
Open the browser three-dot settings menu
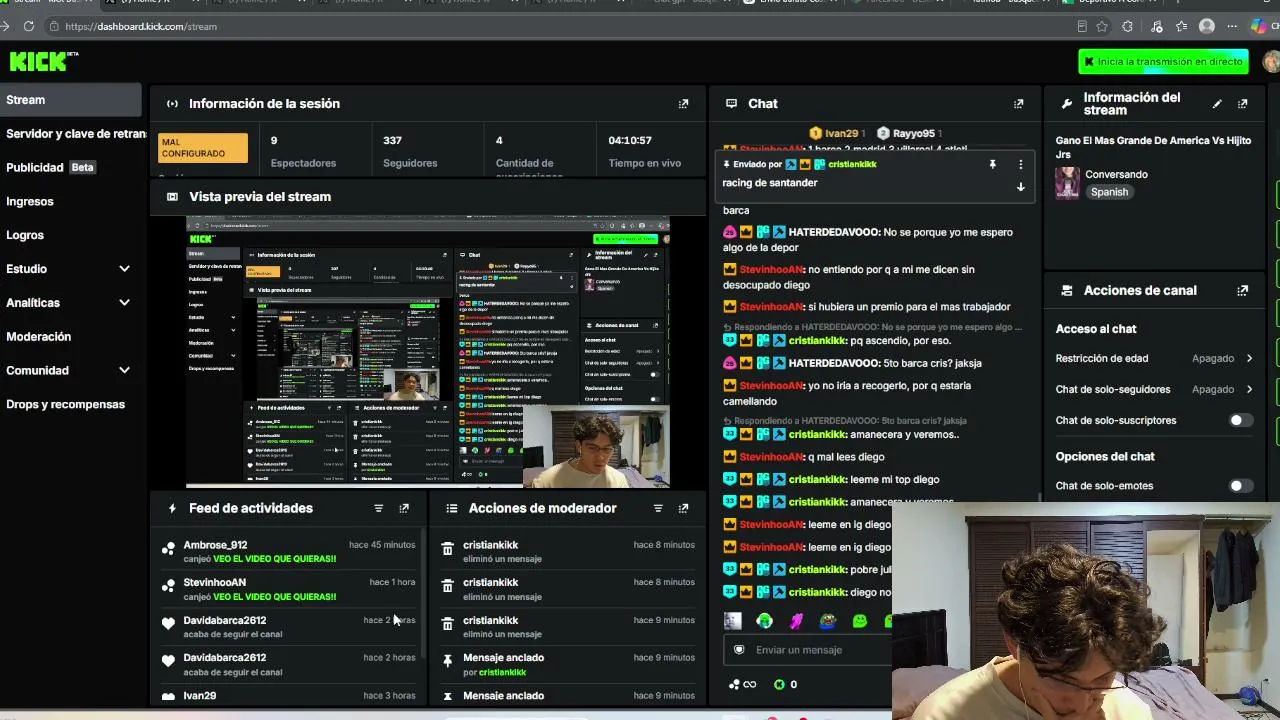[x=1232, y=27]
